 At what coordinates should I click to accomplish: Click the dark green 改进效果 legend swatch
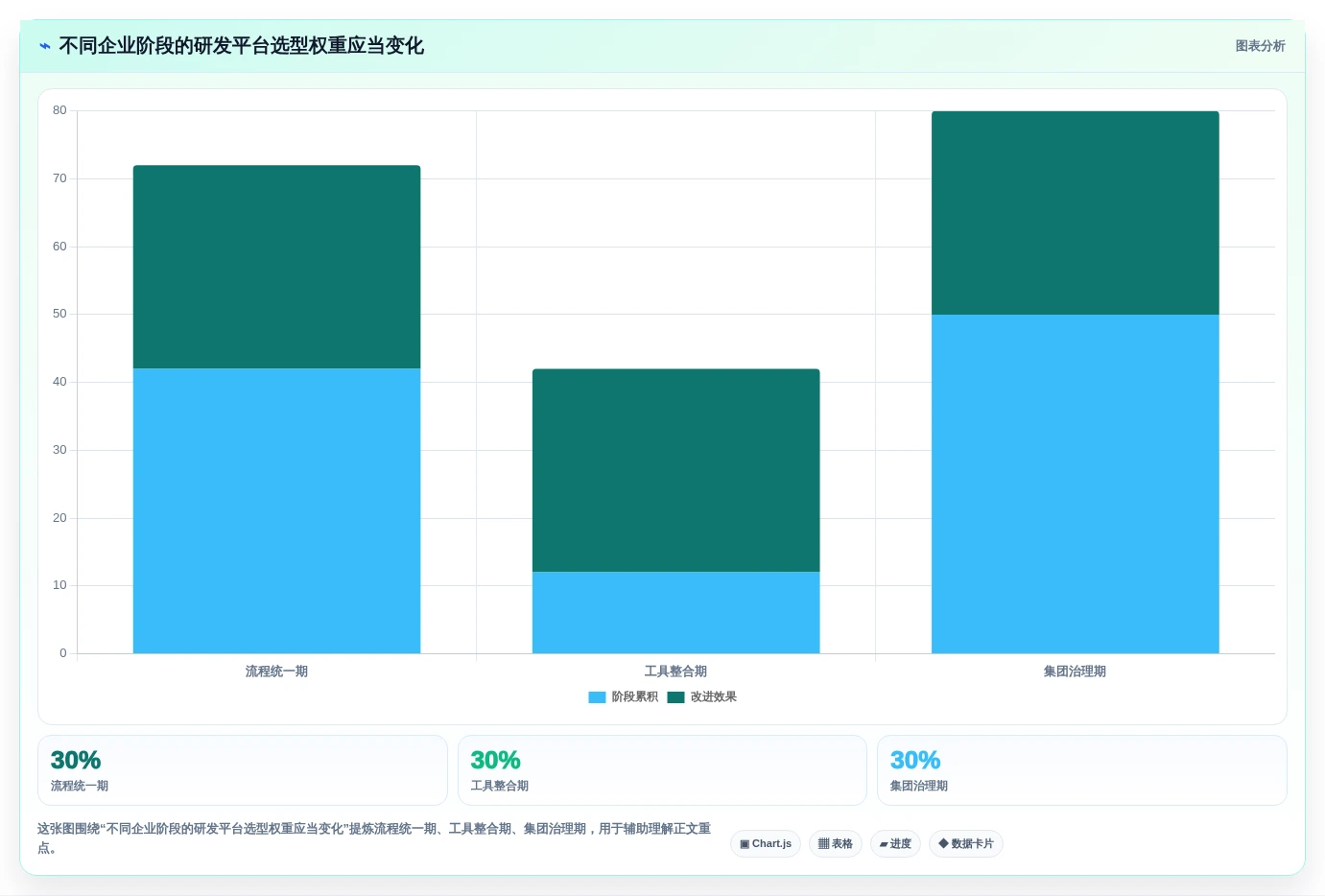(x=675, y=697)
